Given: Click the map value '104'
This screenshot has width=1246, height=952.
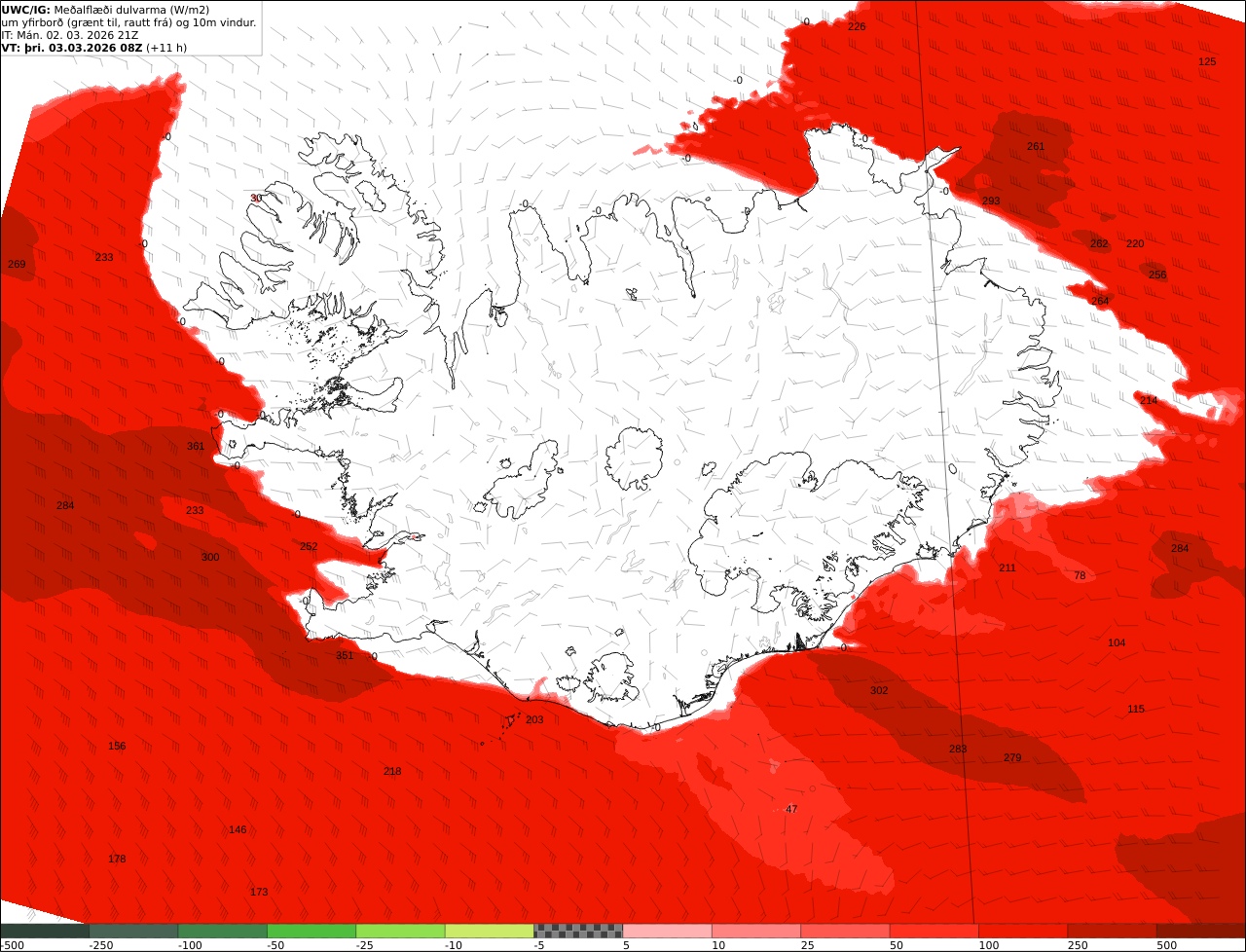Looking at the screenshot, I should [1117, 642].
